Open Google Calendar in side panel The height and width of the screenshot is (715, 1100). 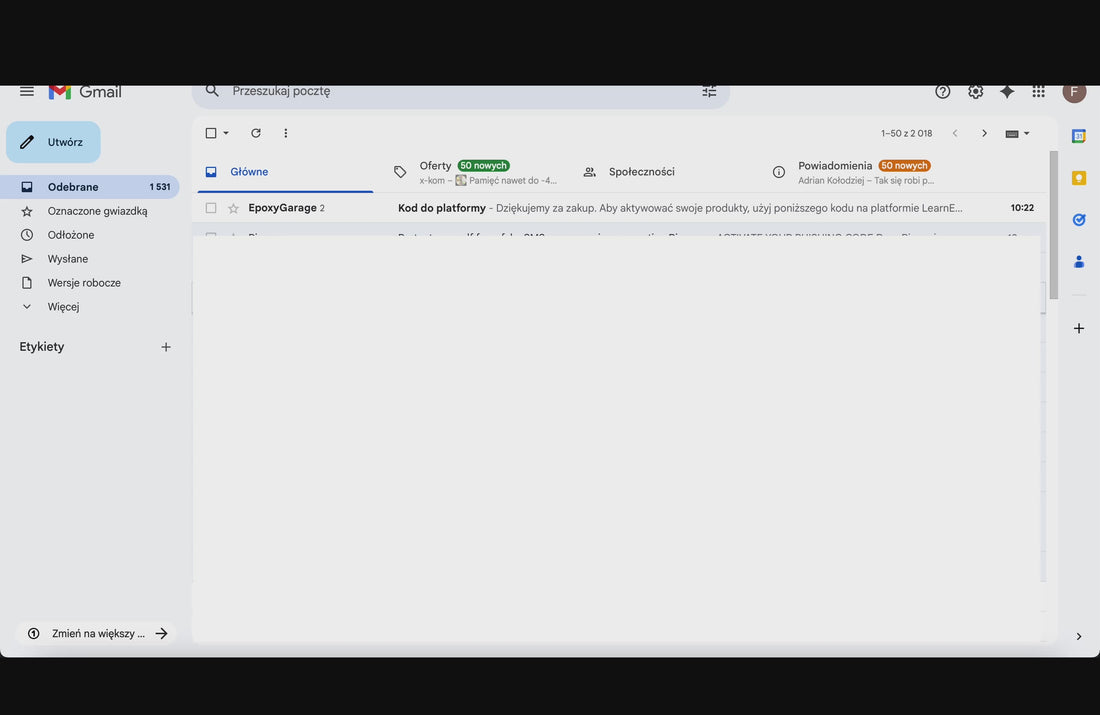click(x=1079, y=136)
